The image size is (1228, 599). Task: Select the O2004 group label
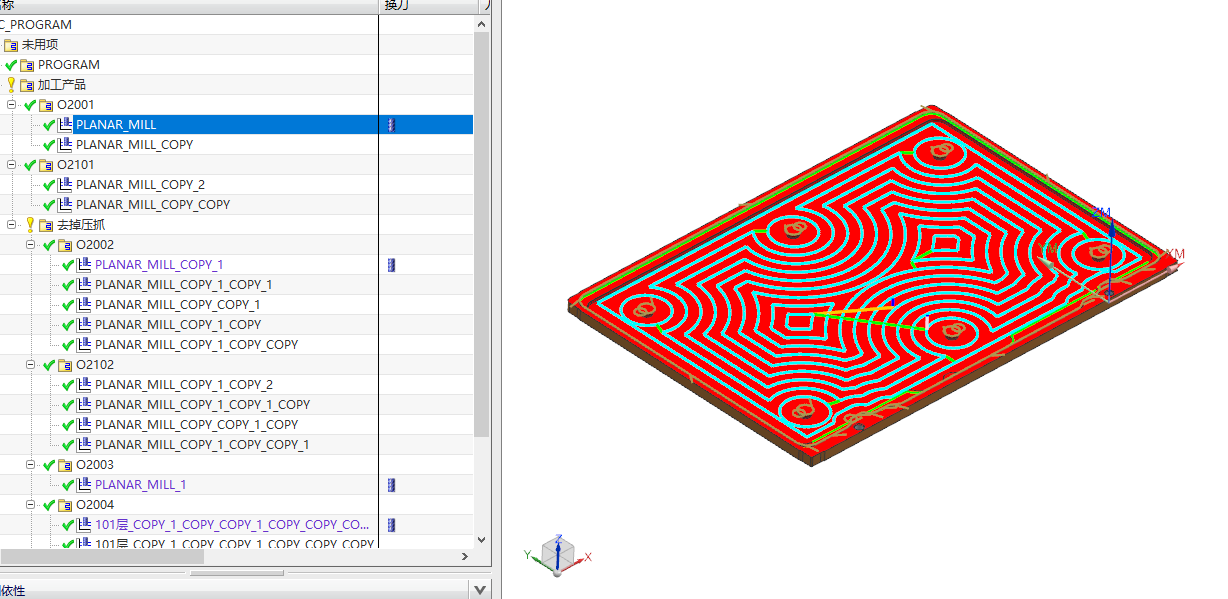95,505
